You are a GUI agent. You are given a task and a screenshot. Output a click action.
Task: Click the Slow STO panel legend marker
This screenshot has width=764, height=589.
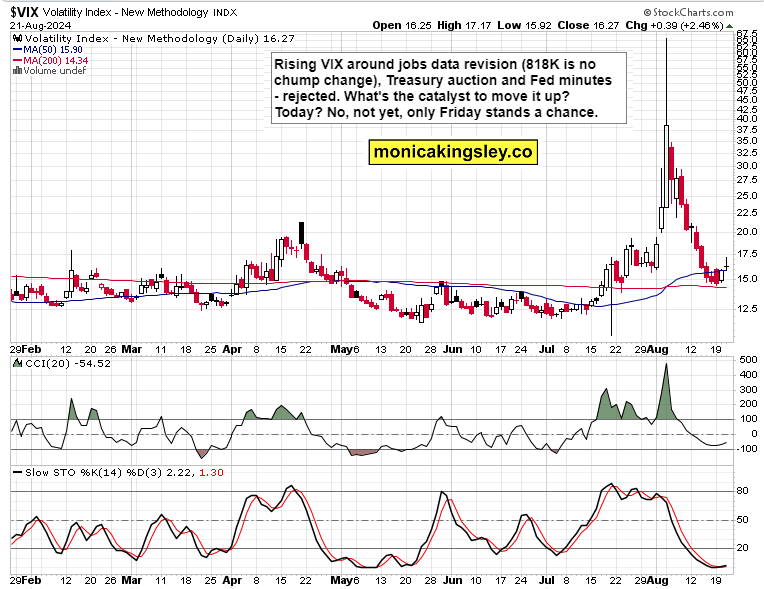15,471
